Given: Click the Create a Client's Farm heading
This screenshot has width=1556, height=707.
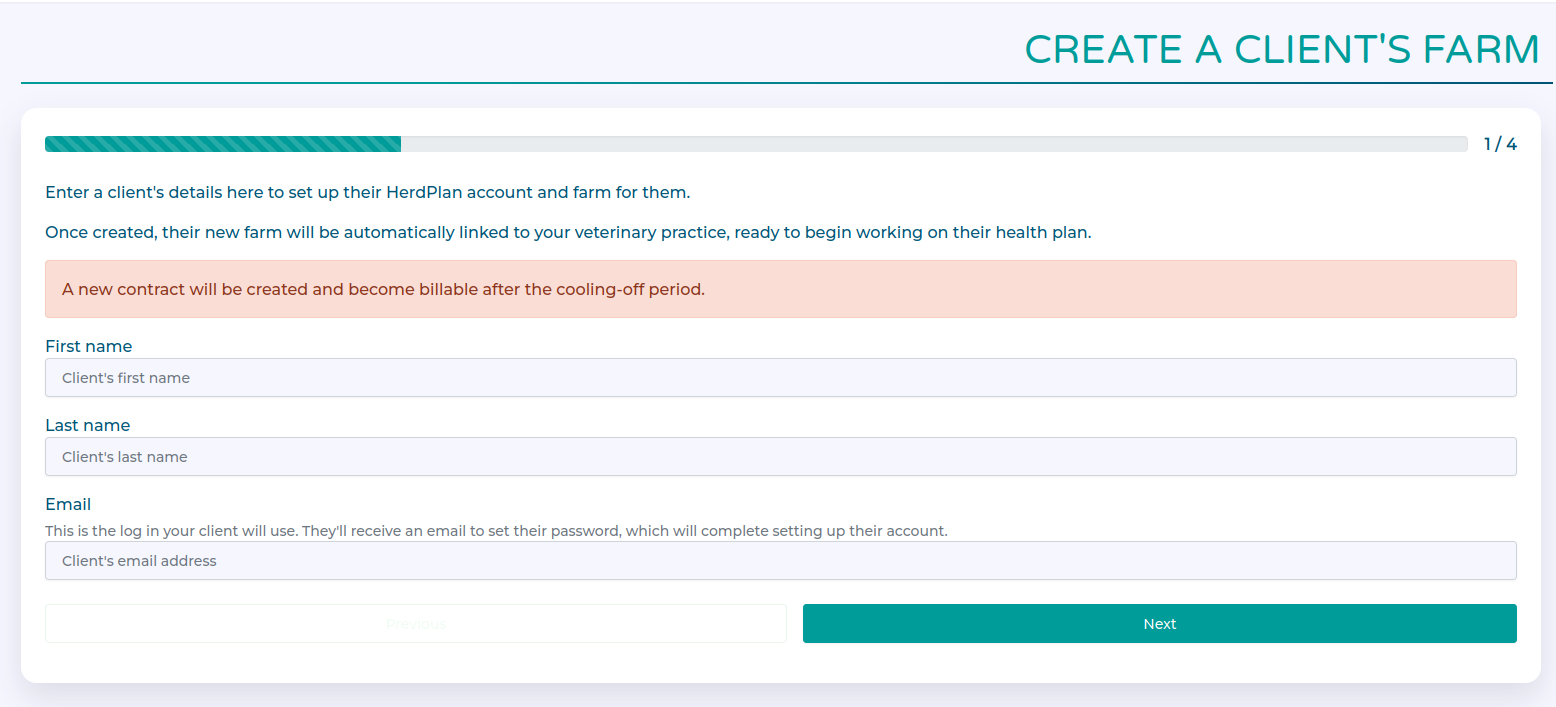Looking at the screenshot, I should [1281, 50].
